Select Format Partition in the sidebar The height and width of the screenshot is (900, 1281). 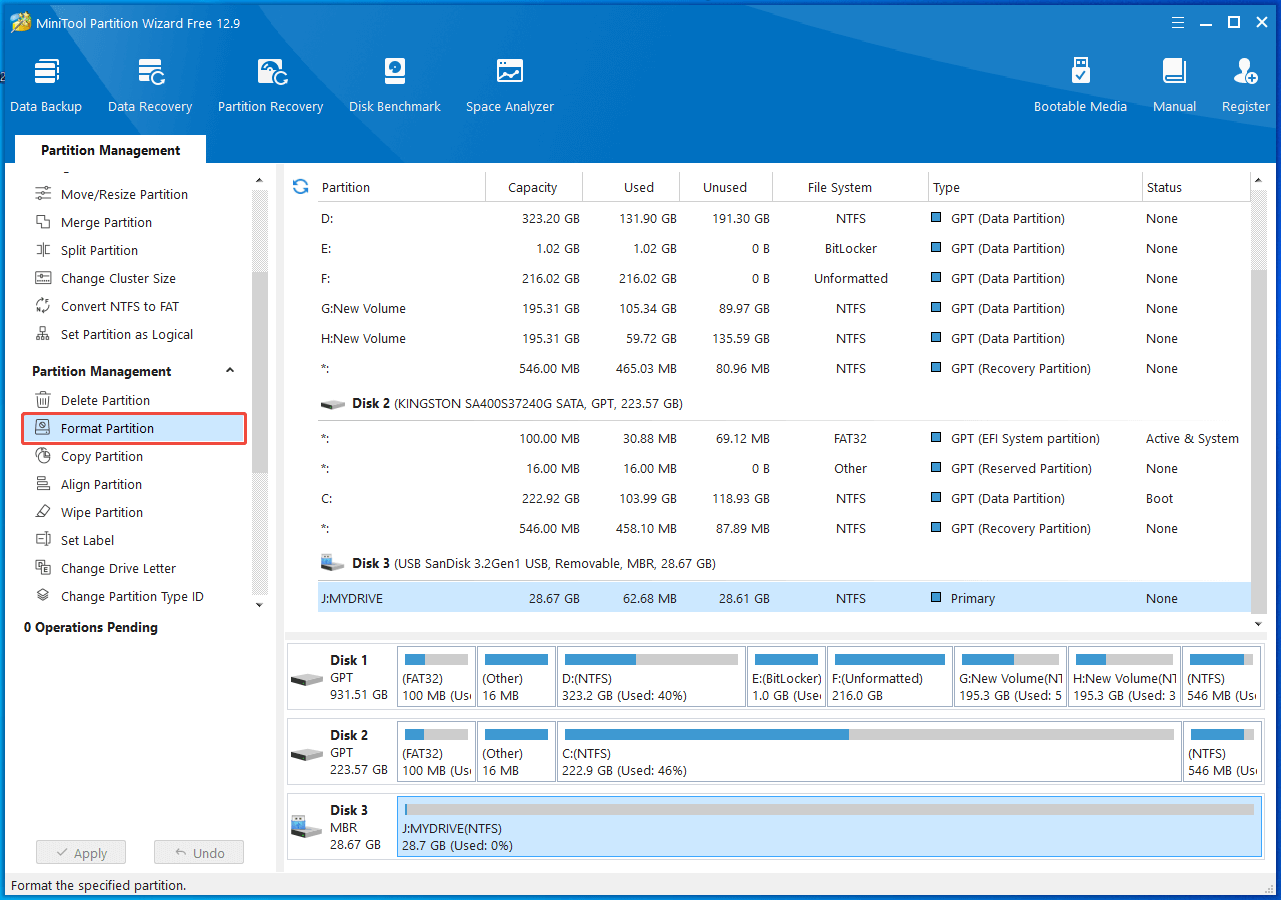click(x=107, y=428)
